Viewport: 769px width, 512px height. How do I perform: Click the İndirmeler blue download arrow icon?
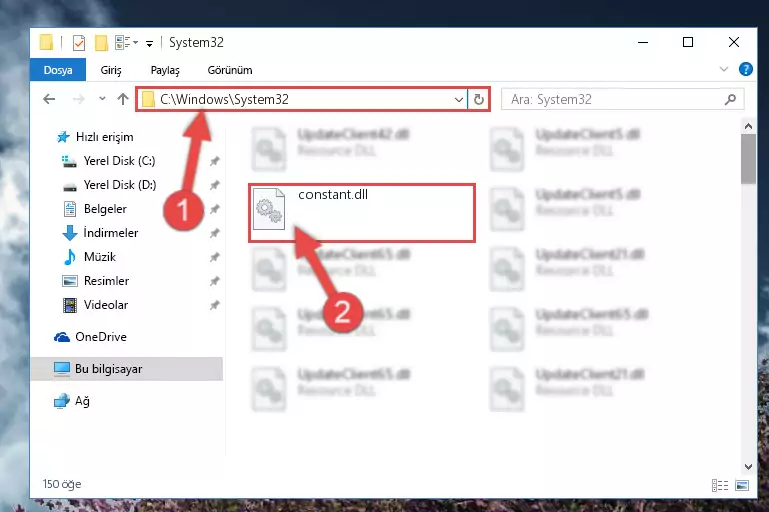pyautogui.click(x=70, y=233)
